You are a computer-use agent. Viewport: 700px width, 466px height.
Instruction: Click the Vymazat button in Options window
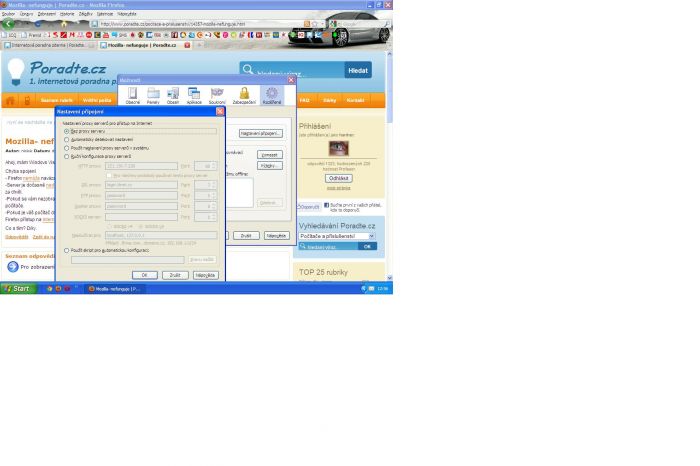(x=270, y=155)
